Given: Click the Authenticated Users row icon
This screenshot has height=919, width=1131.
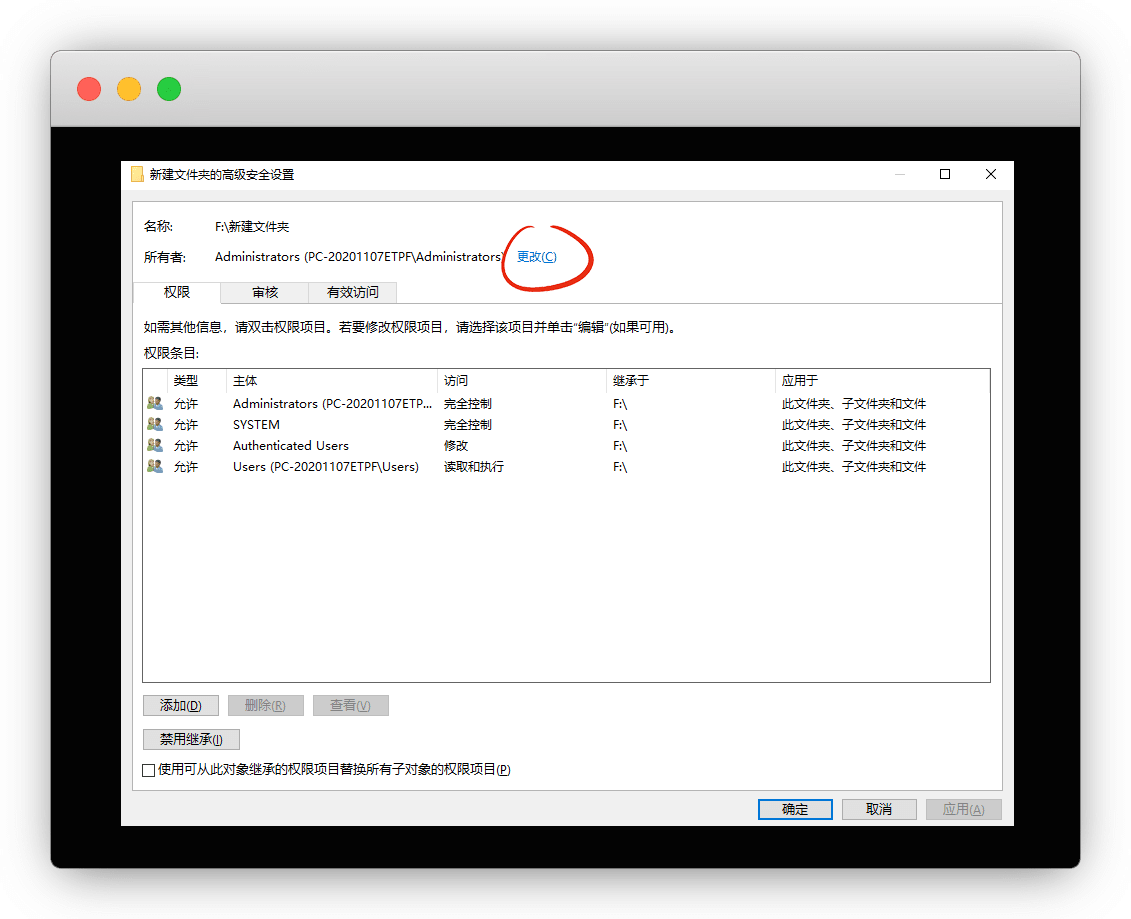Looking at the screenshot, I should coord(154,446).
